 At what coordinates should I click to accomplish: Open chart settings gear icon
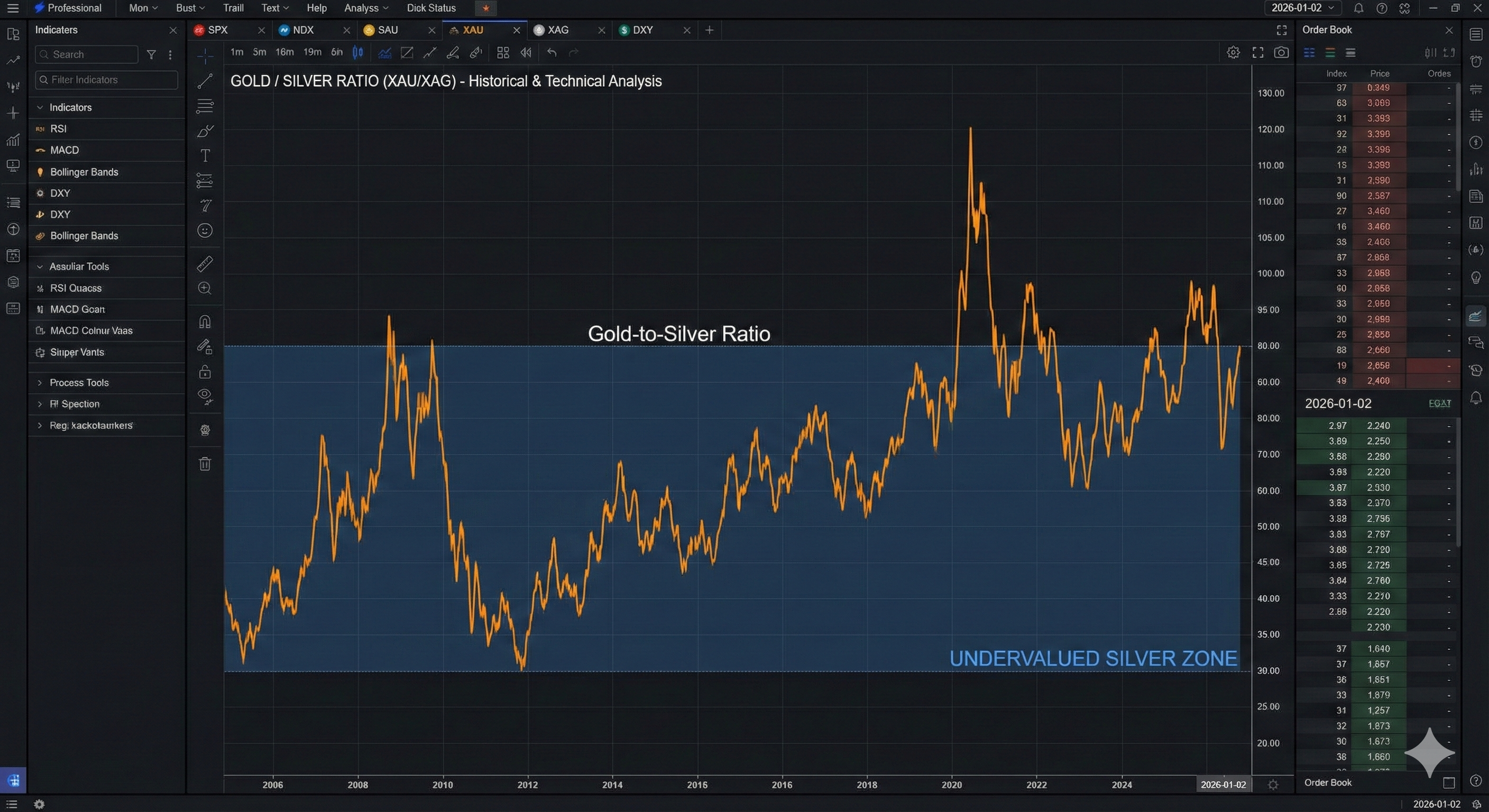click(x=1233, y=52)
